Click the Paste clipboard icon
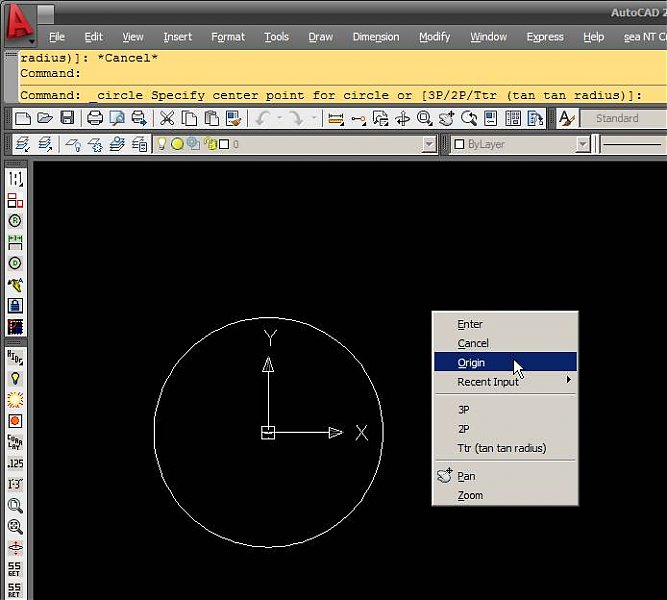The height and width of the screenshot is (600, 667). click(x=211, y=118)
